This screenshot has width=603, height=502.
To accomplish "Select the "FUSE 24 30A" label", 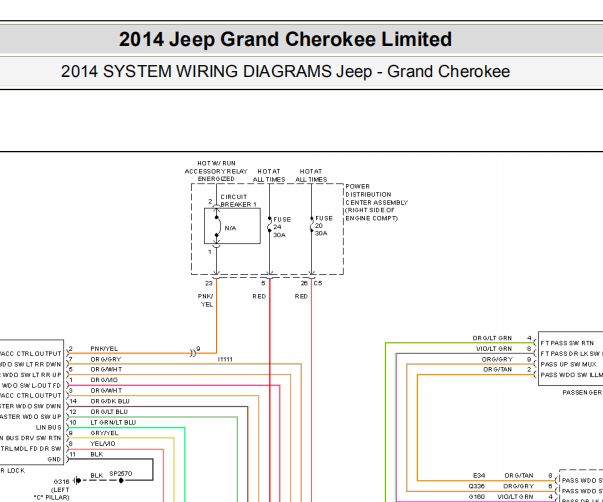I will point(282,227).
